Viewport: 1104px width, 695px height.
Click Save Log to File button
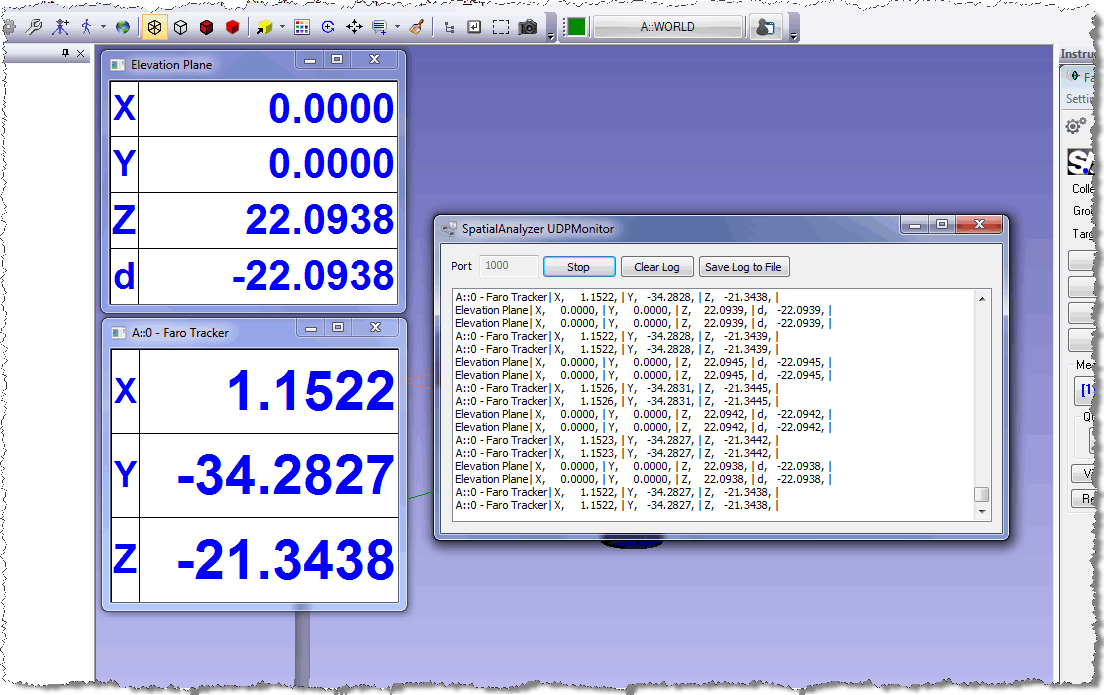[744, 267]
